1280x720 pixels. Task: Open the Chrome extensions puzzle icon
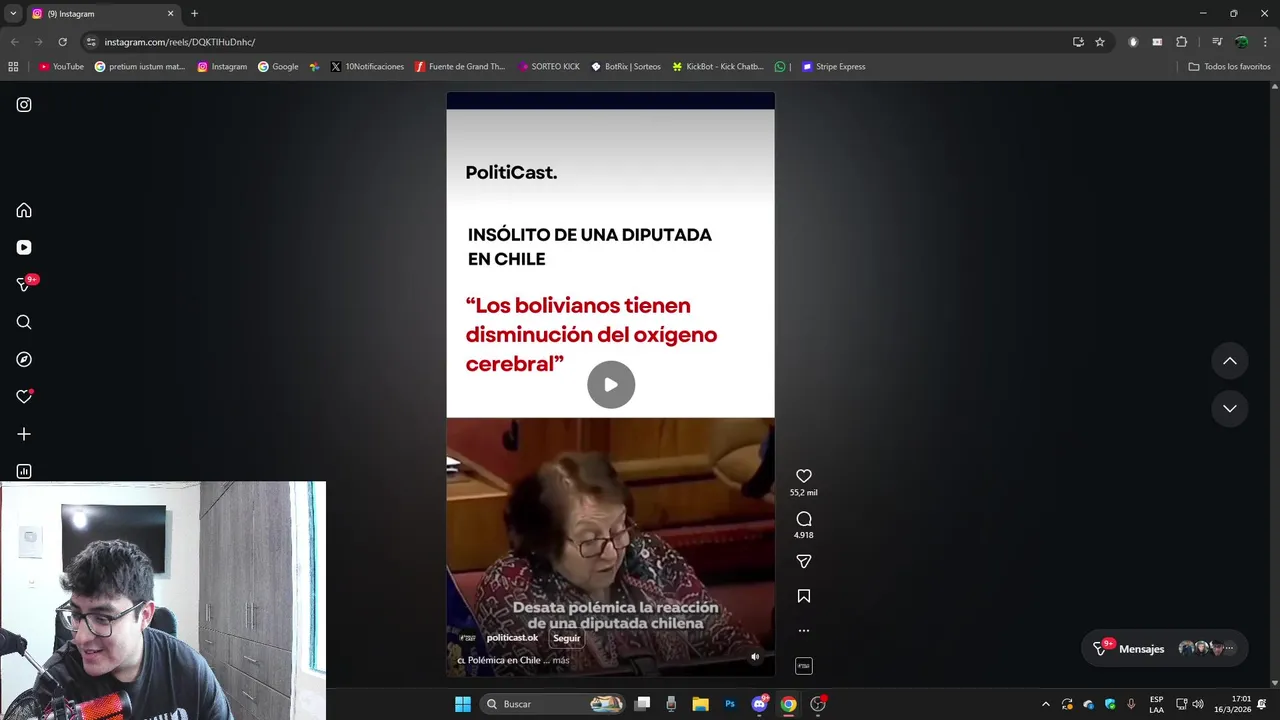pyautogui.click(x=1182, y=42)
